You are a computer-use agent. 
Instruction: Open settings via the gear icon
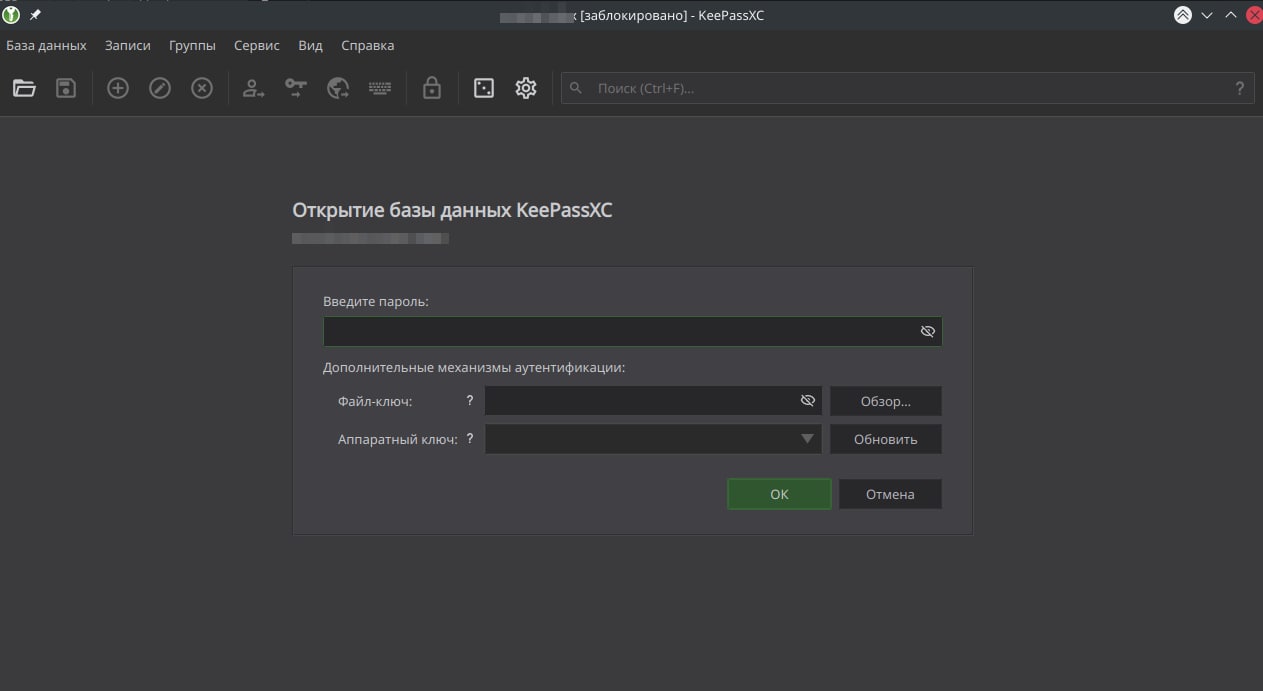(x=526, y=88)
